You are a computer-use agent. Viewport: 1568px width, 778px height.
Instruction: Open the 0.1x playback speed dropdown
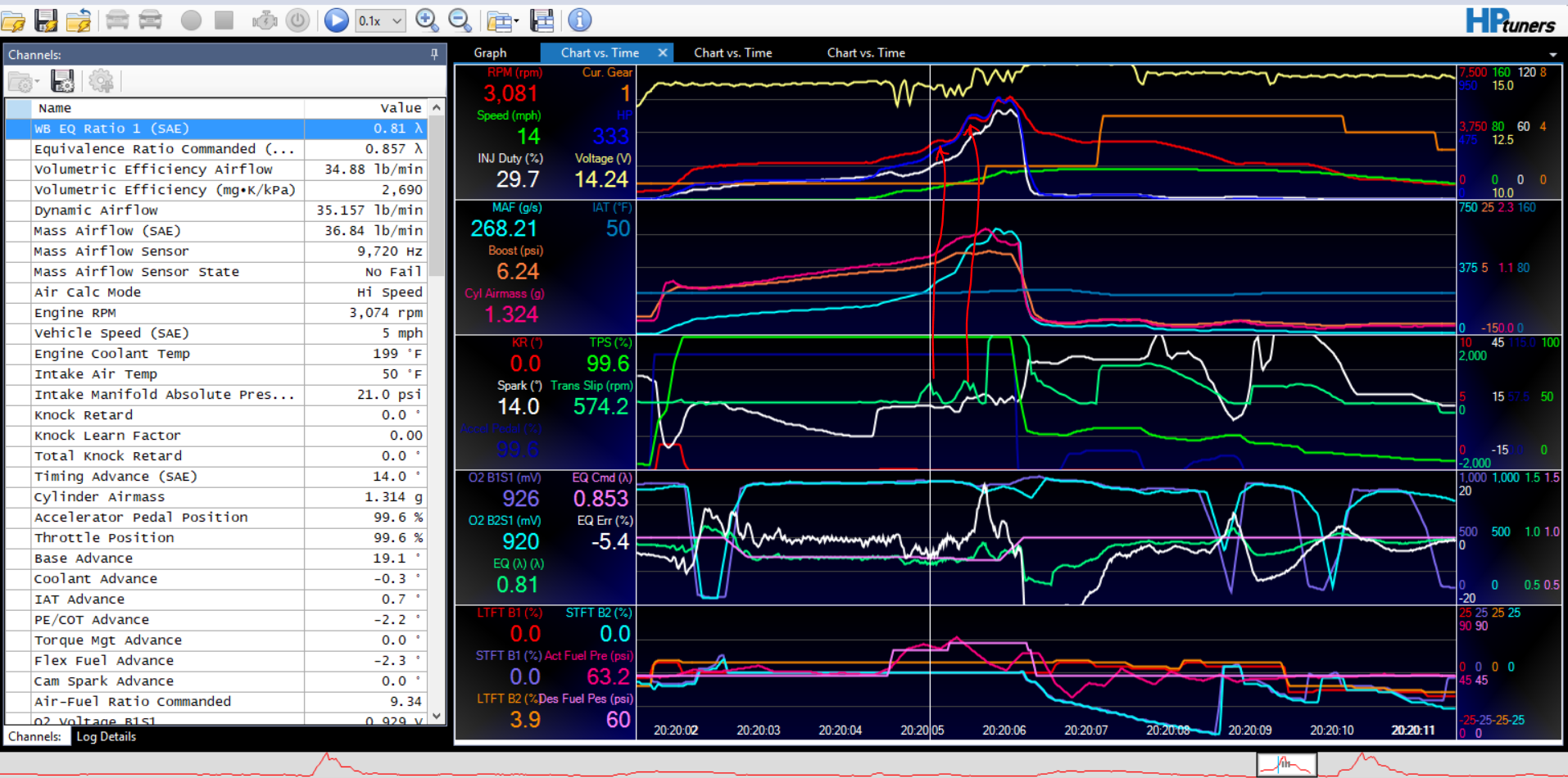pyautogui.click(x=381, y=20)
